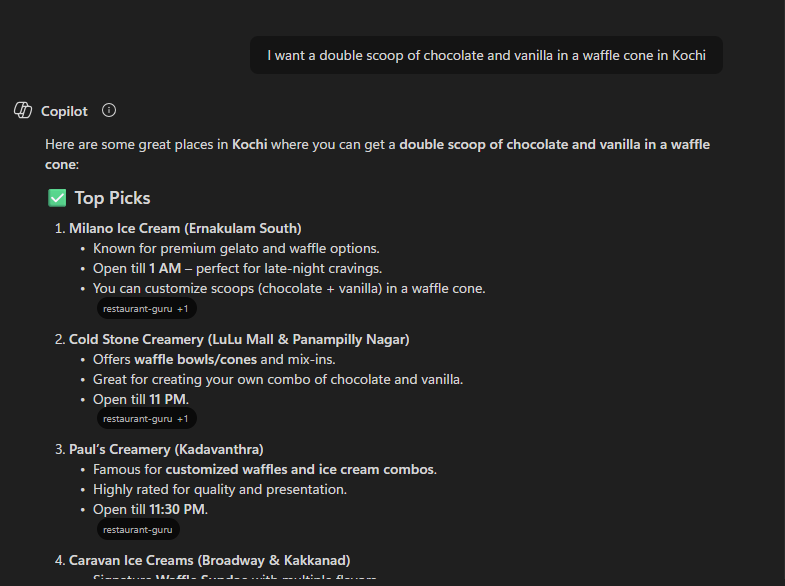
Task: Click the "Open till 11 PM" bullet
Action: tap(141, 399)
